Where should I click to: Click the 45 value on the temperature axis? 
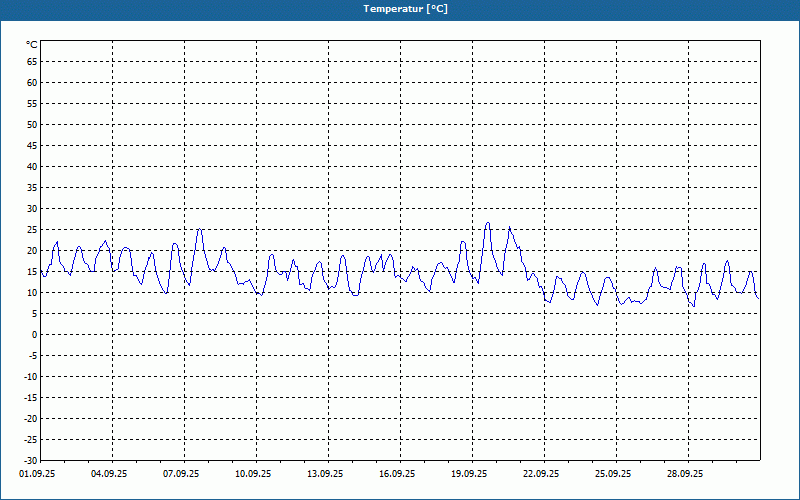(32, 145)
